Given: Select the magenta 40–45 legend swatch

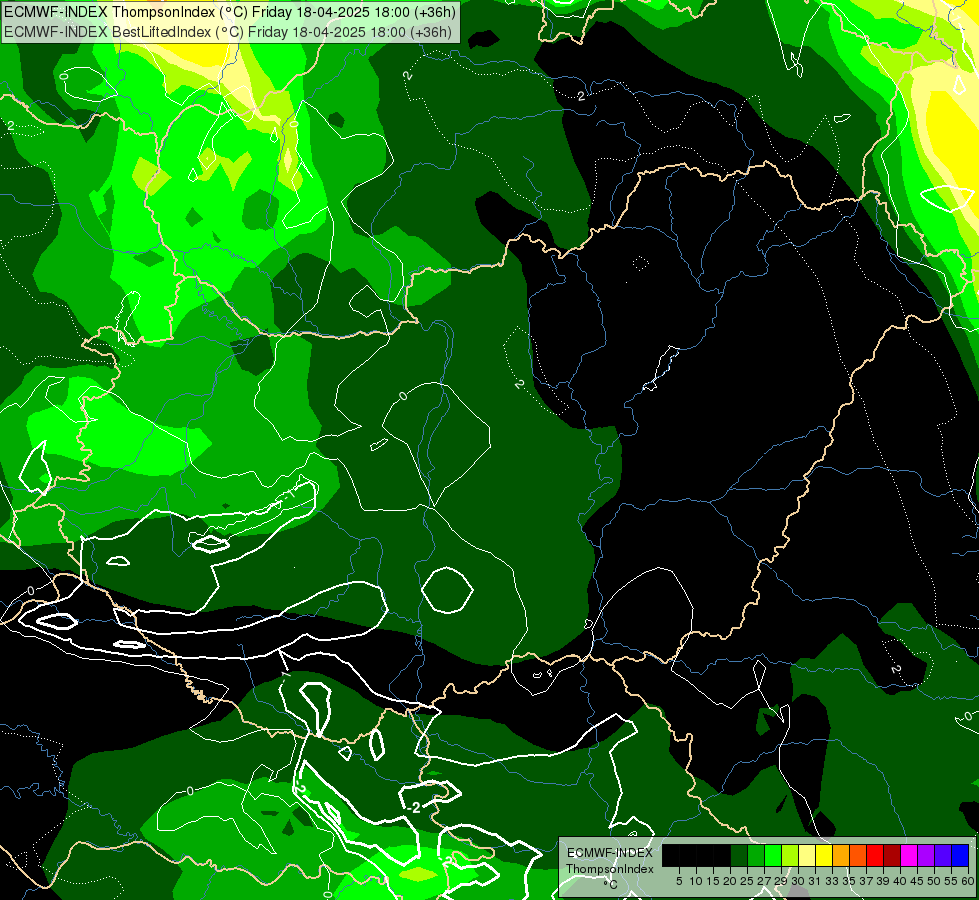Looking at the screenshot, I should pyautogui.click(x=909, y=855).
